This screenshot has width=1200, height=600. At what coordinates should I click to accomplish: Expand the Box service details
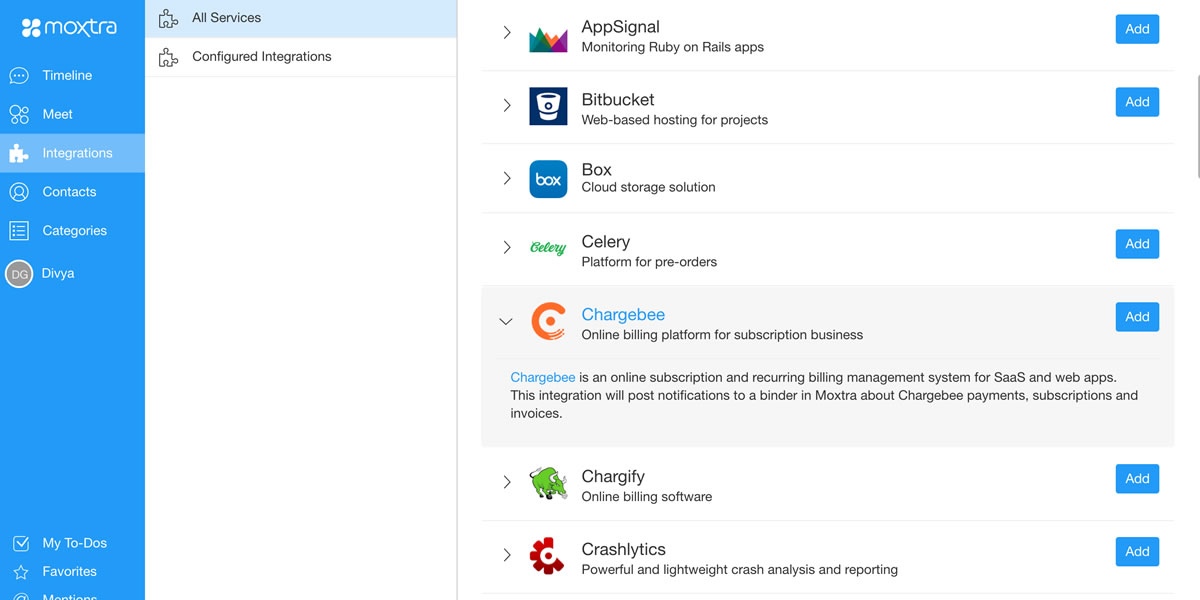507,178
